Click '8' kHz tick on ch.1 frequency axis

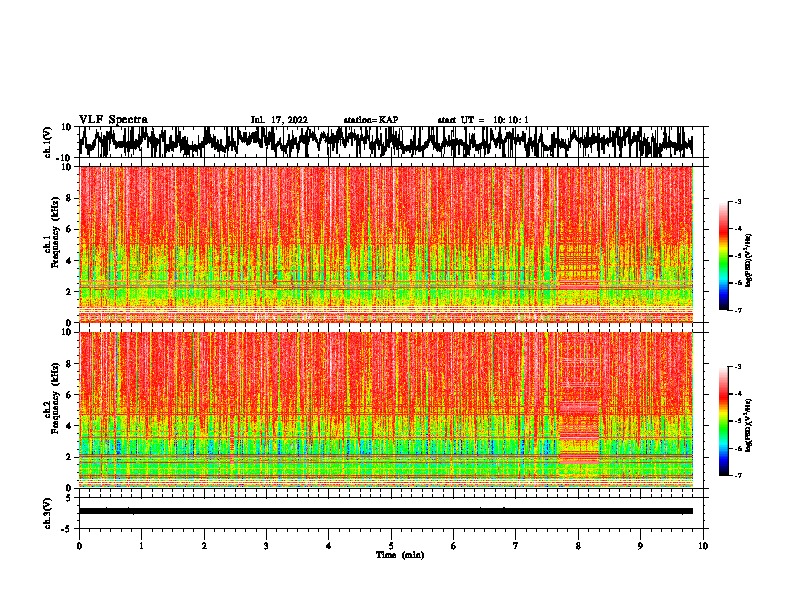(x=69, y=198)
